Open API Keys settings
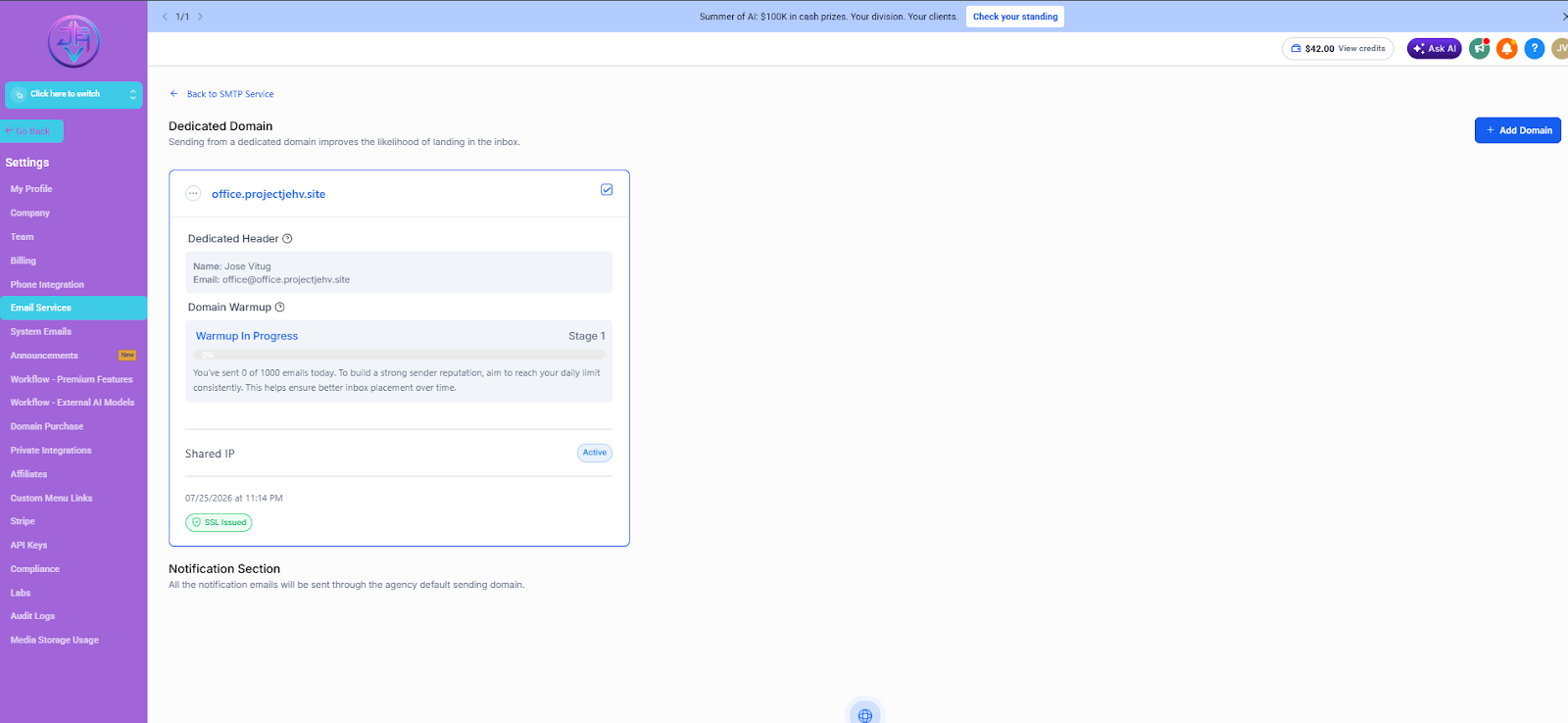The width and height of the screenshot is (1568, 723). tap(28, 546)
